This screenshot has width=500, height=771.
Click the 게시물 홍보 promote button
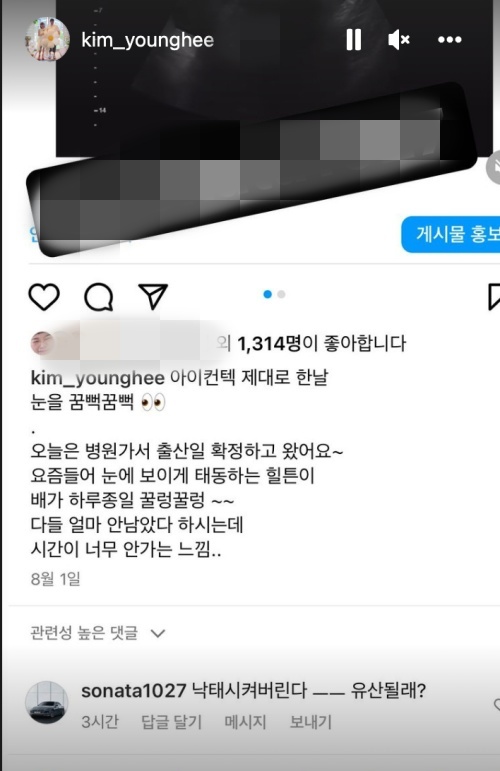[x=451, y=234]
